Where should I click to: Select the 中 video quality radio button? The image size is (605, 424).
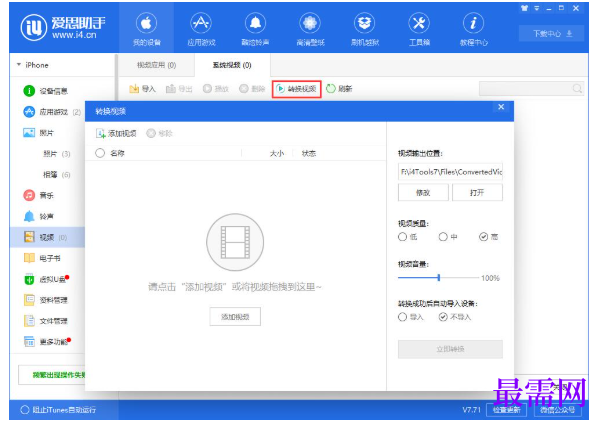point(443,236)
